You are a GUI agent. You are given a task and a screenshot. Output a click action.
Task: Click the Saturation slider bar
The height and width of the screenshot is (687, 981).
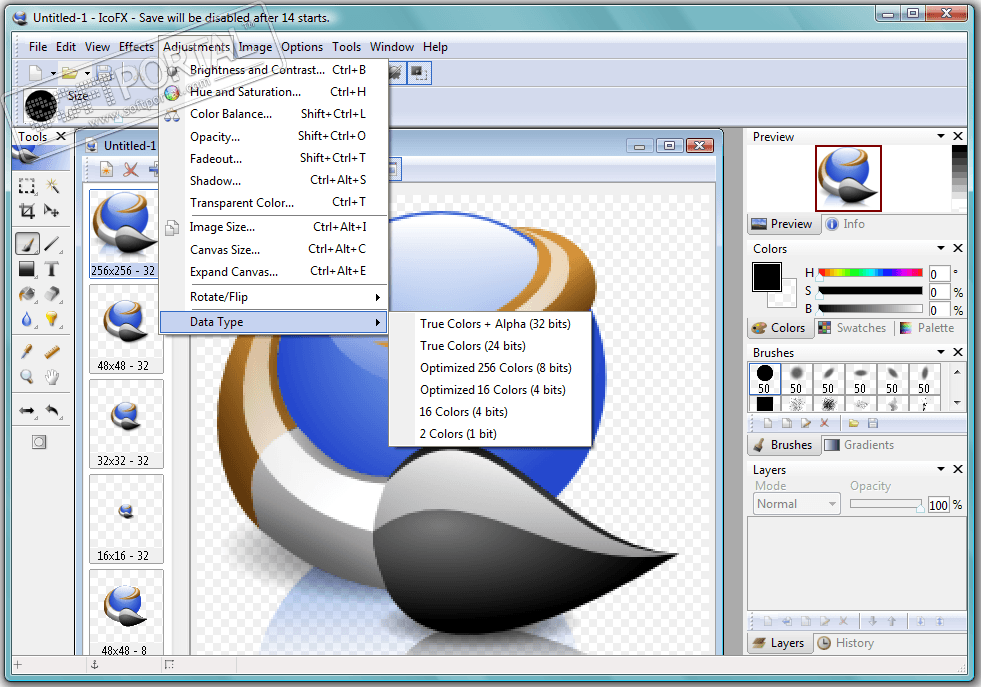coord(870,291)
